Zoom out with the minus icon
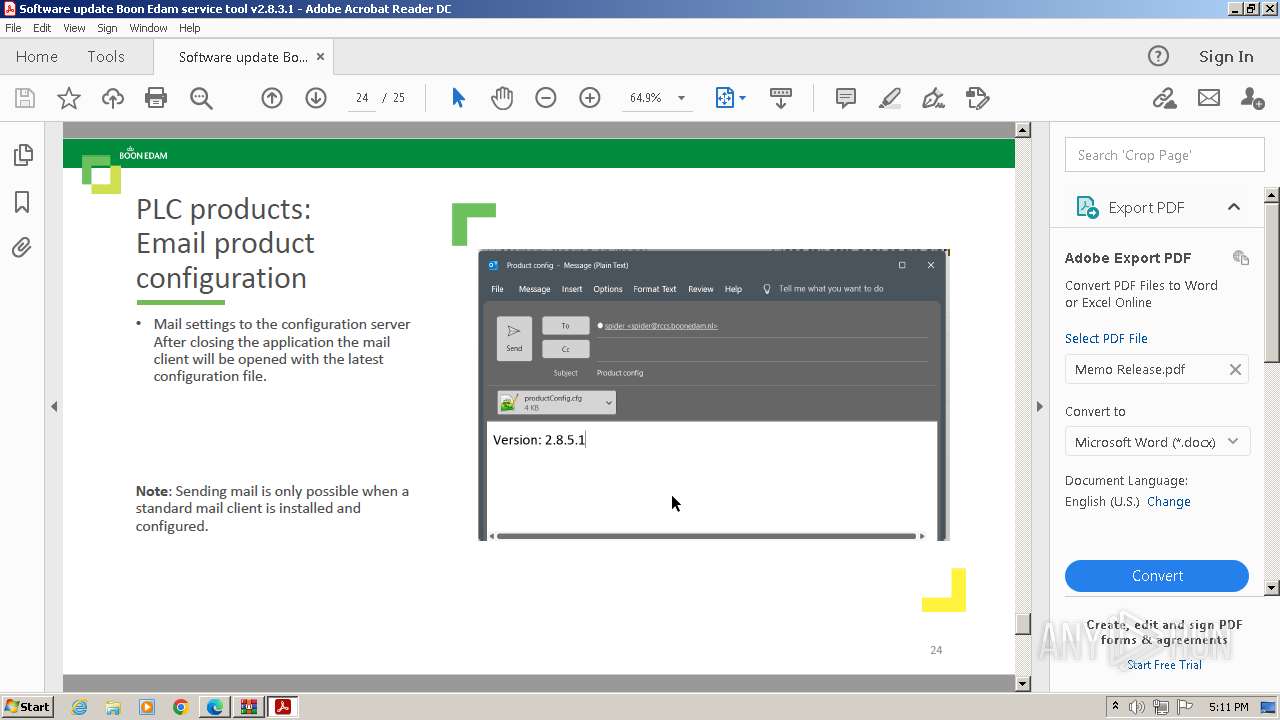 point(546,98)
